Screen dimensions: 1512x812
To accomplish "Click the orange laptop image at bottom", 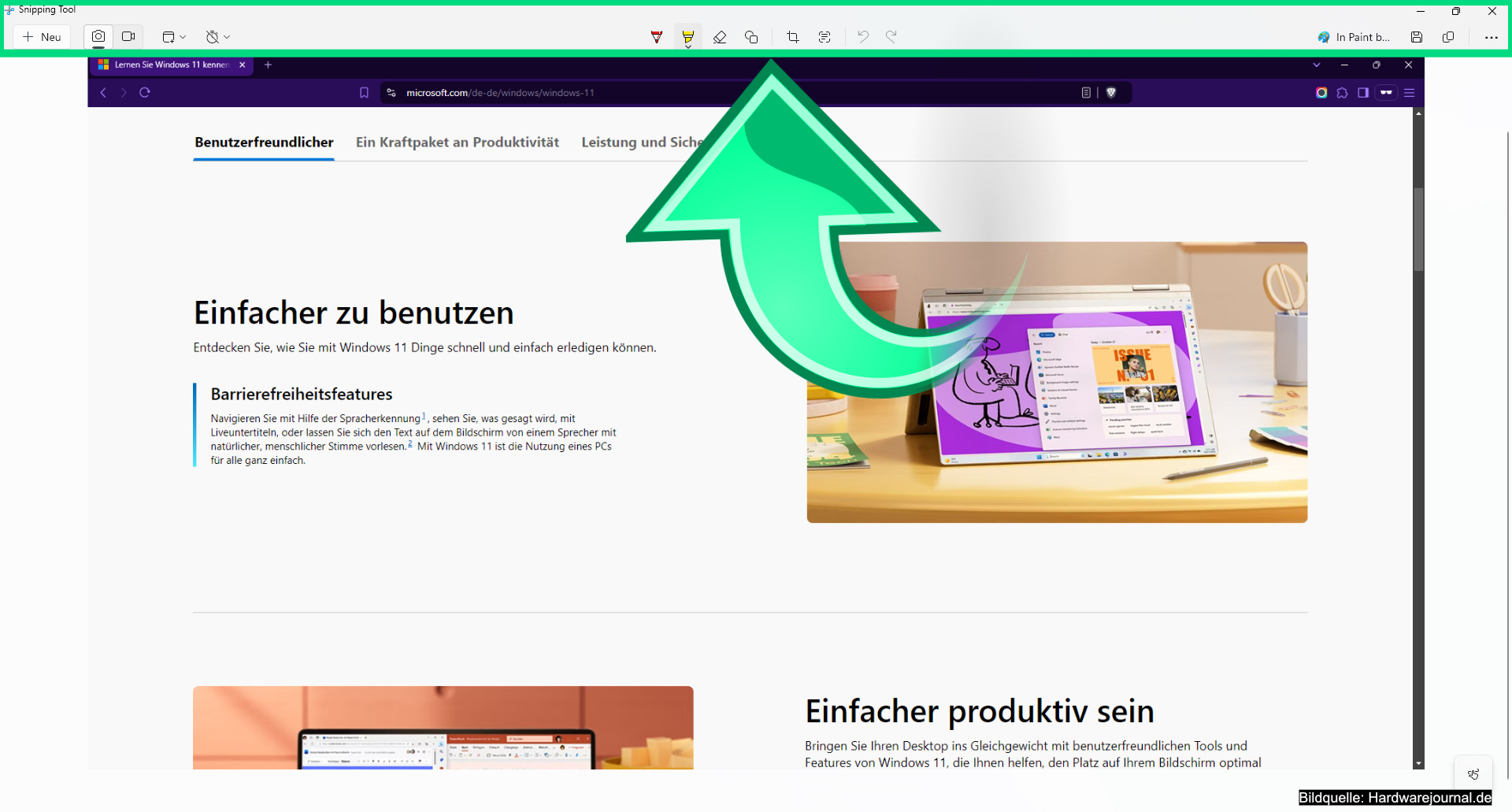I will (x=443, y=728).
